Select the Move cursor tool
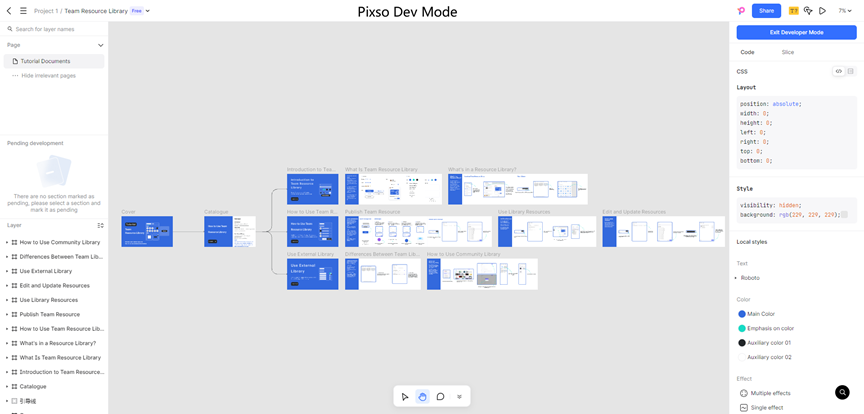The width and height of the screenshot is (864, 414). (405, 397)
